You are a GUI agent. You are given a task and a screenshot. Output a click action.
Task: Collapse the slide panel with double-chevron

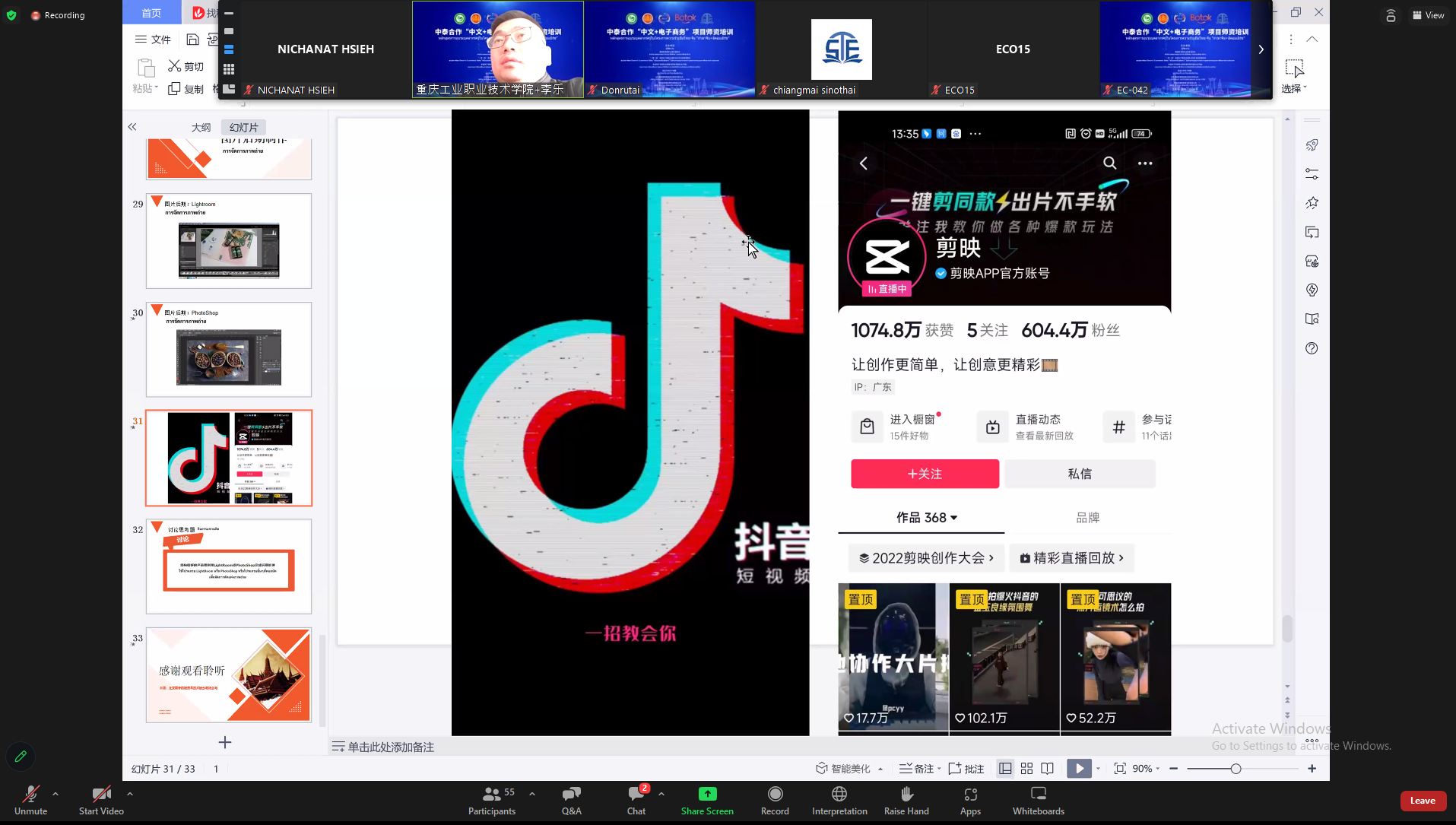pos(132,127)
